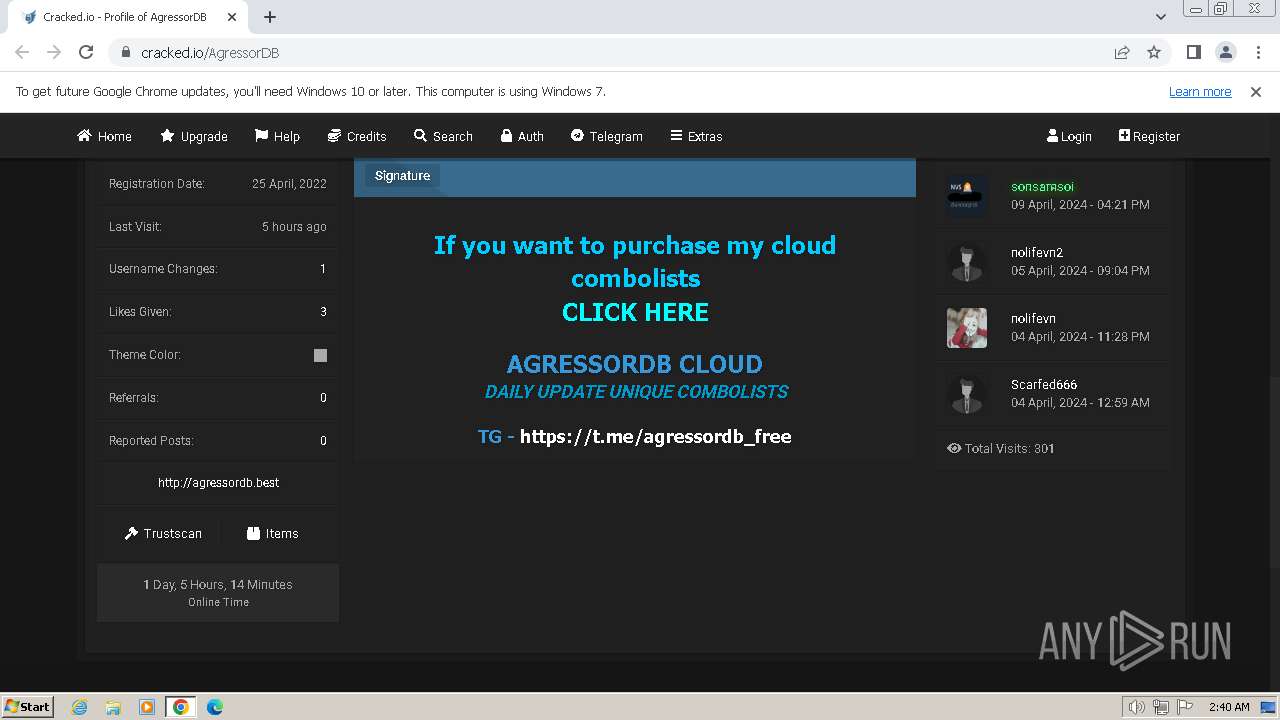Toggle the Chrome side panel icon
The width and height of the screenshot is (1280, 720).
click(1193, 52)
